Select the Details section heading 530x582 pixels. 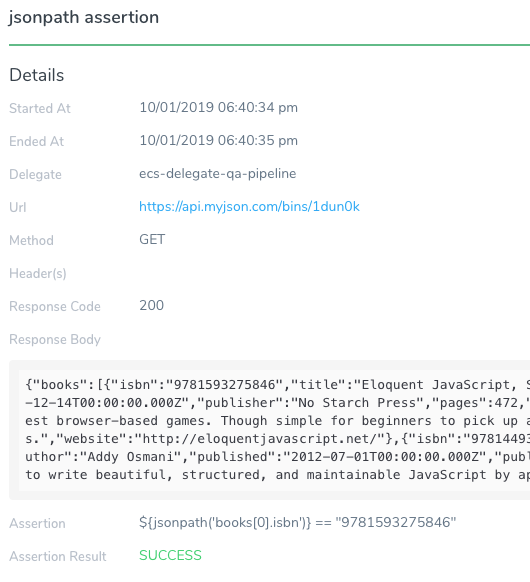(x=37, y=75)
